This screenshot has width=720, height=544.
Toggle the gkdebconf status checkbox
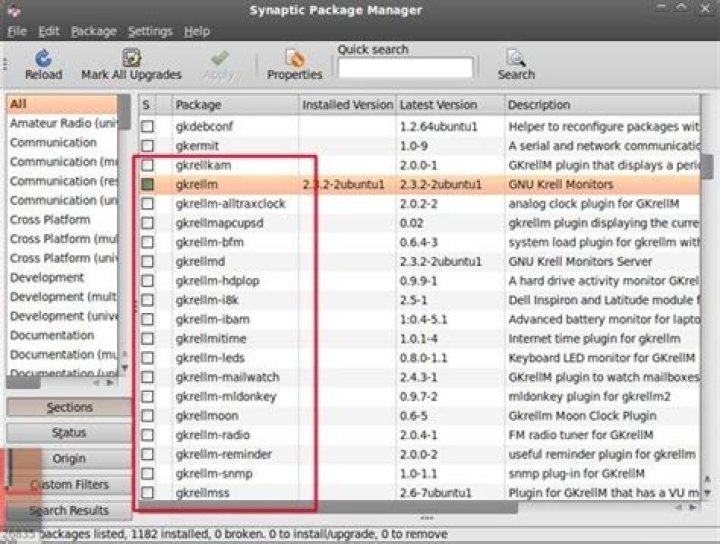[x=147, y=126]
